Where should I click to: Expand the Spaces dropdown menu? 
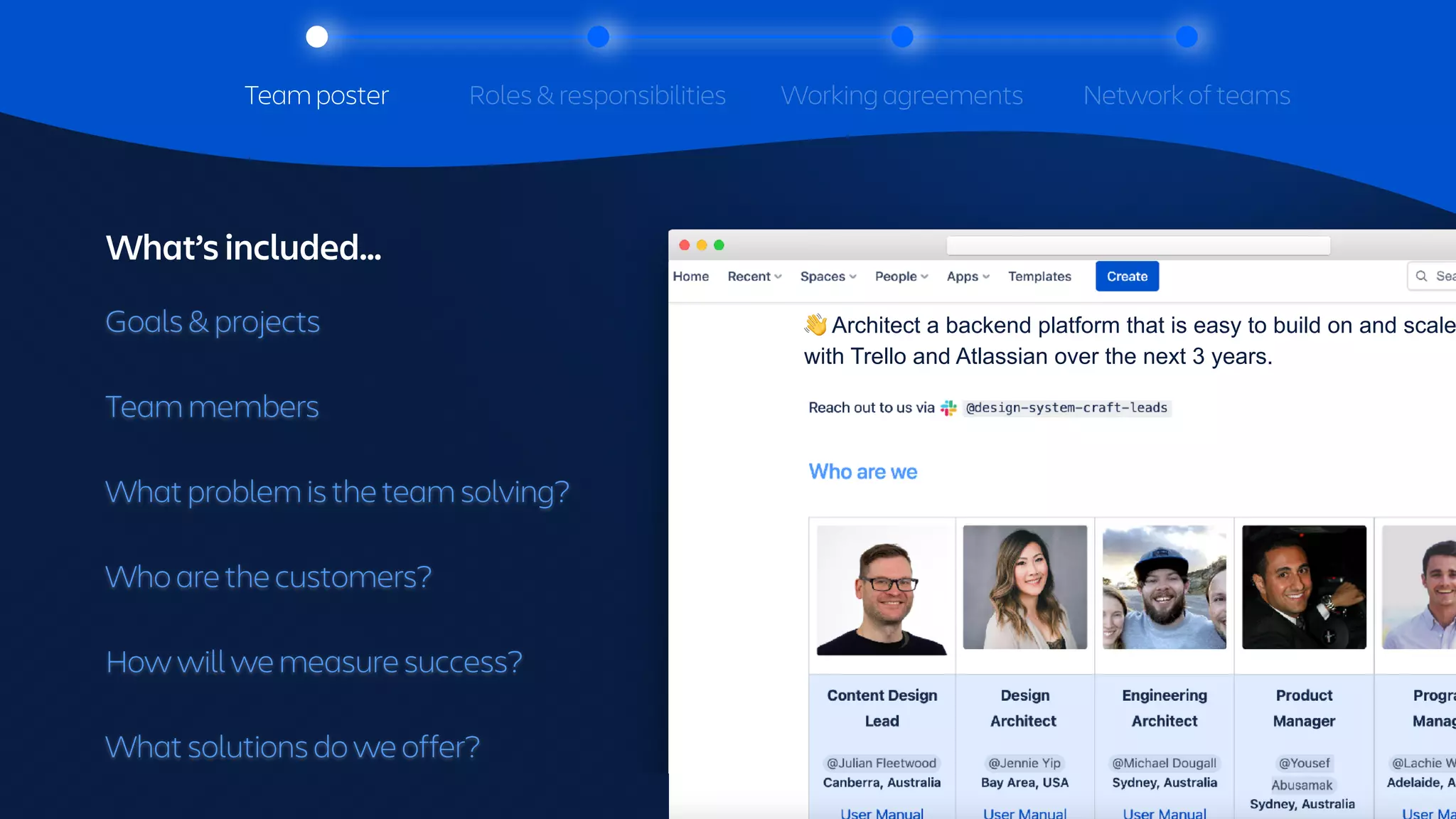(828, 277)
